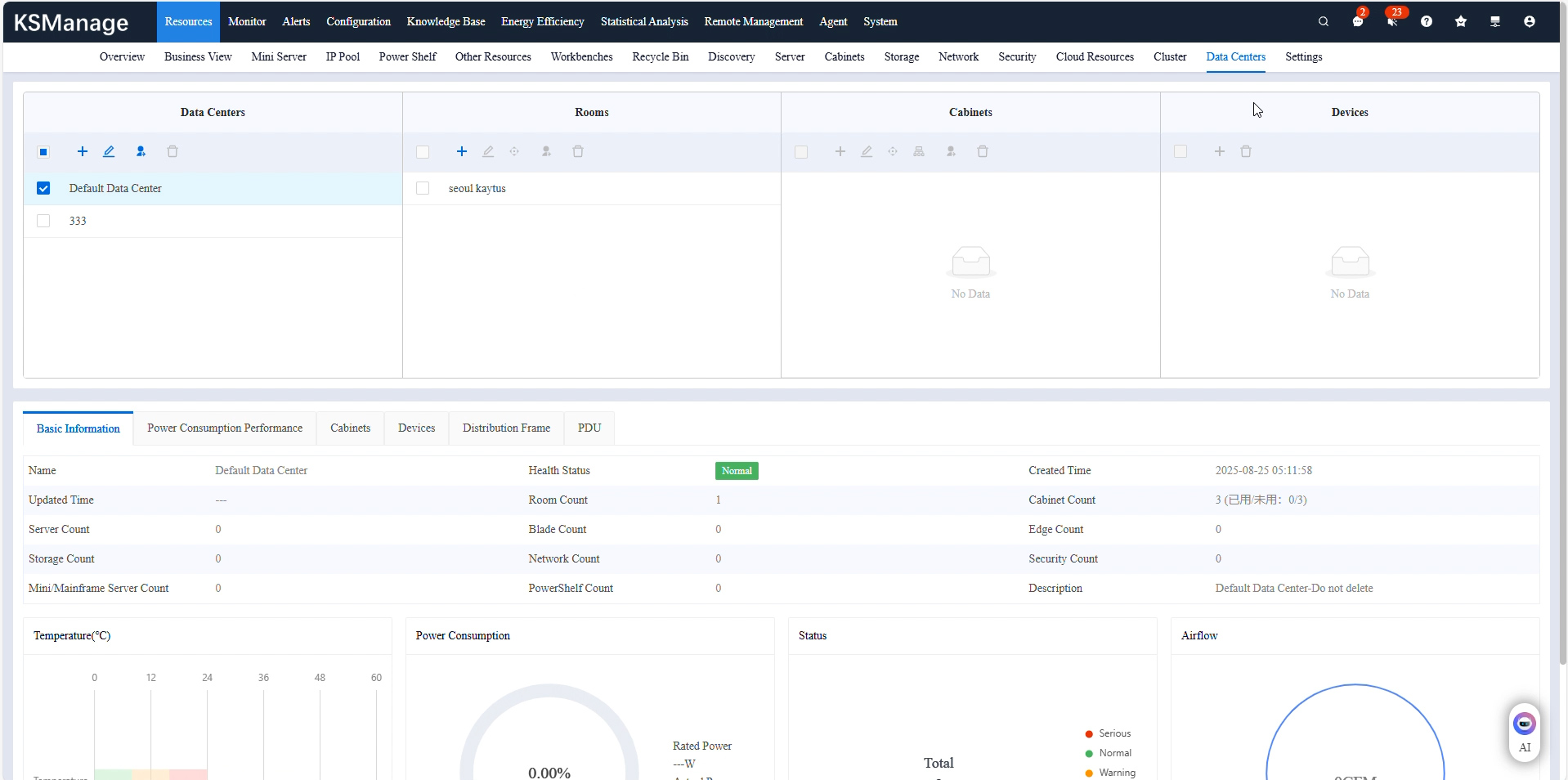The height and width of the screenshot is (780, 1568).
Task: Open the user account icon
Action: [1529, 22]
